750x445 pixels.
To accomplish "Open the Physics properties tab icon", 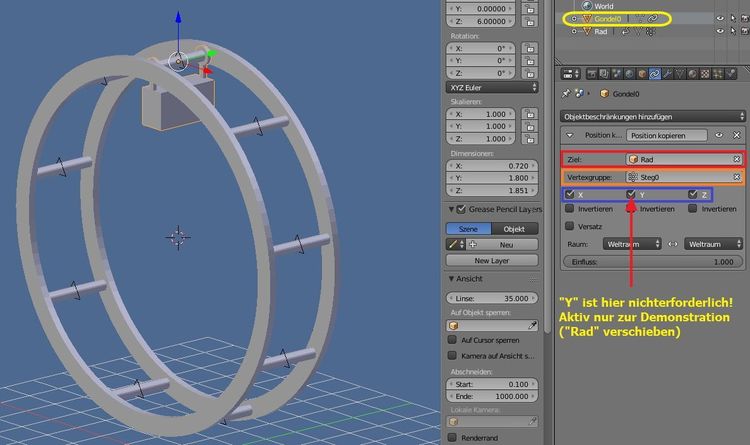I will [x=730, y=74].
